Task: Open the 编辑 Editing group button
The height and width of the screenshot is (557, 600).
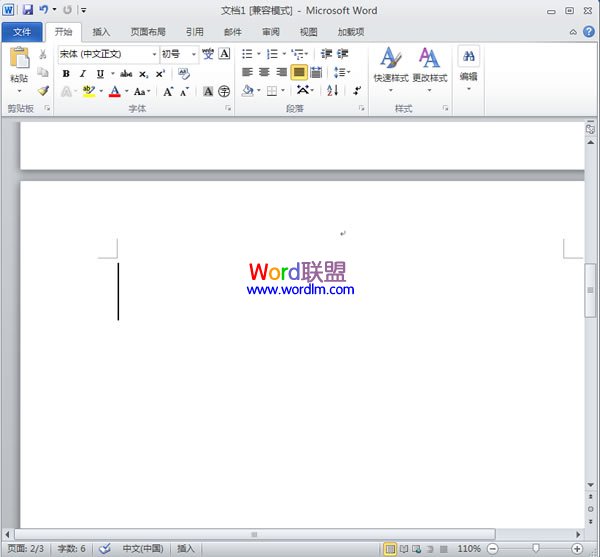Action: point(468,68)
